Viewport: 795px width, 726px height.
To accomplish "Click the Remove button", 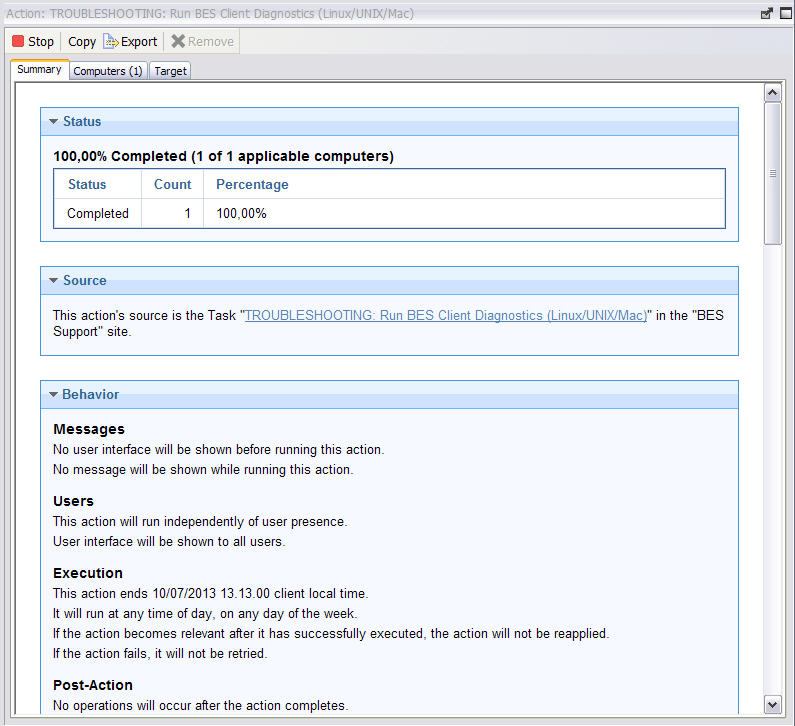I will (x=202, y=42).
